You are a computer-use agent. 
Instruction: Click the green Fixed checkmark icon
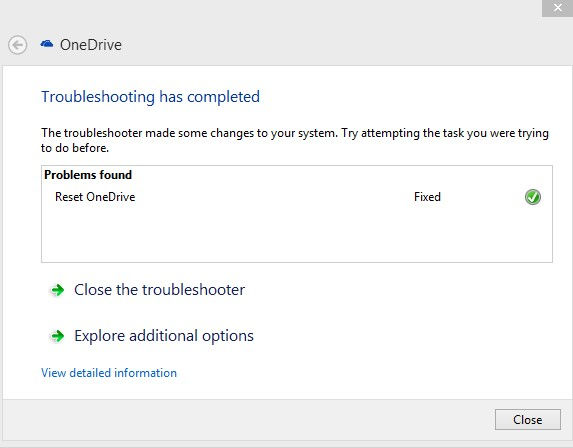click(x=533, y=197)
